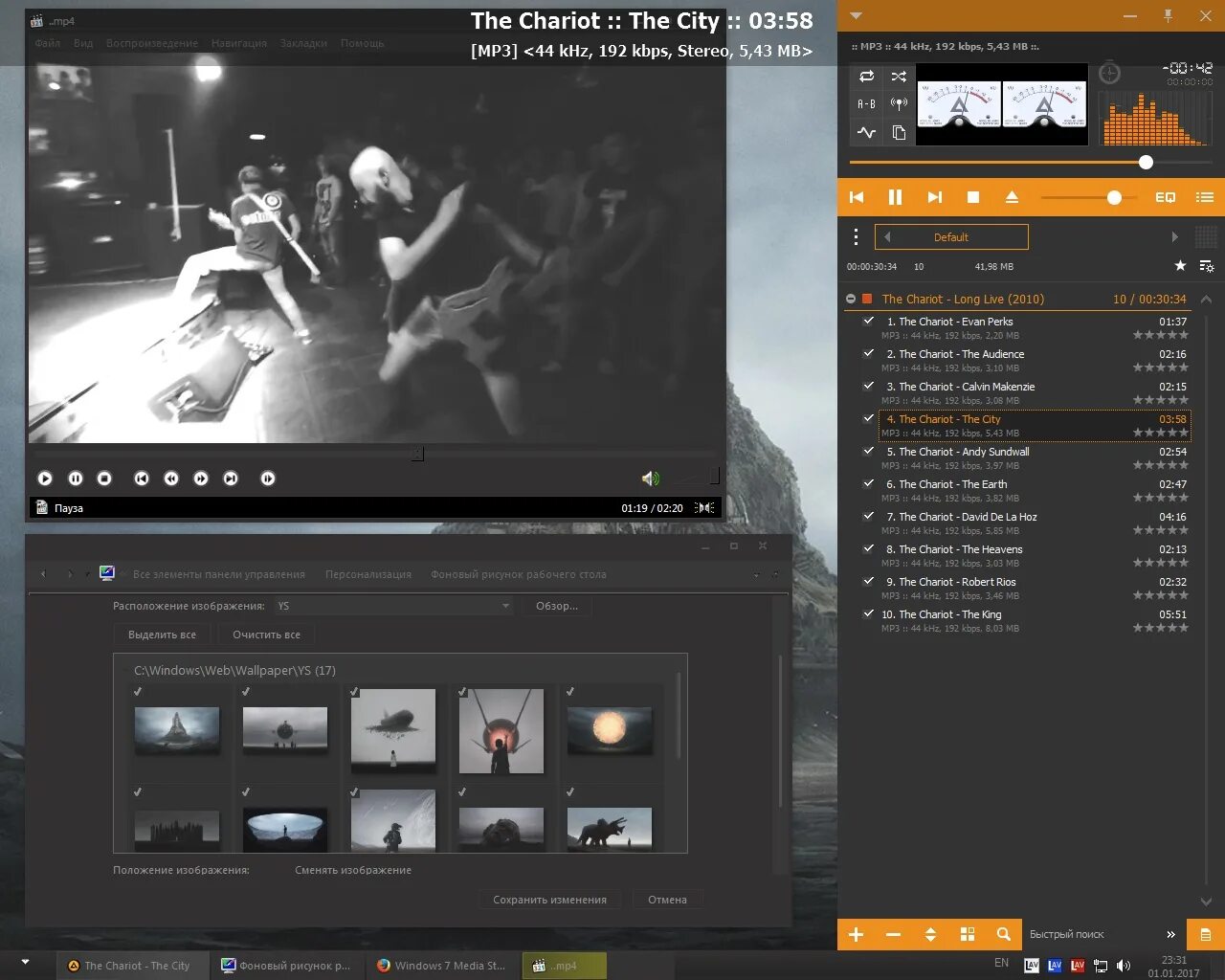Screen dimensions: 1225x980
Task: Toggle the playlist panel button
Action: (x=1205, y=197)
